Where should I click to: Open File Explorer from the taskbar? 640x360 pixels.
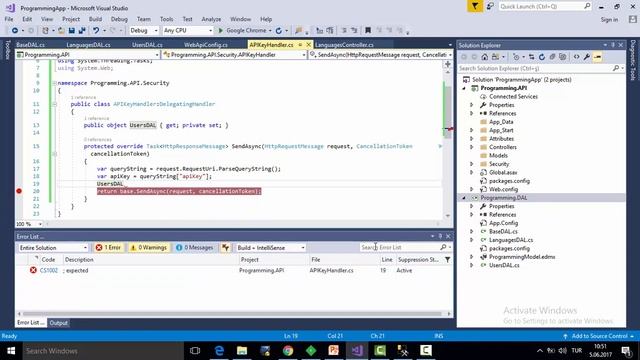click(242, 351)
